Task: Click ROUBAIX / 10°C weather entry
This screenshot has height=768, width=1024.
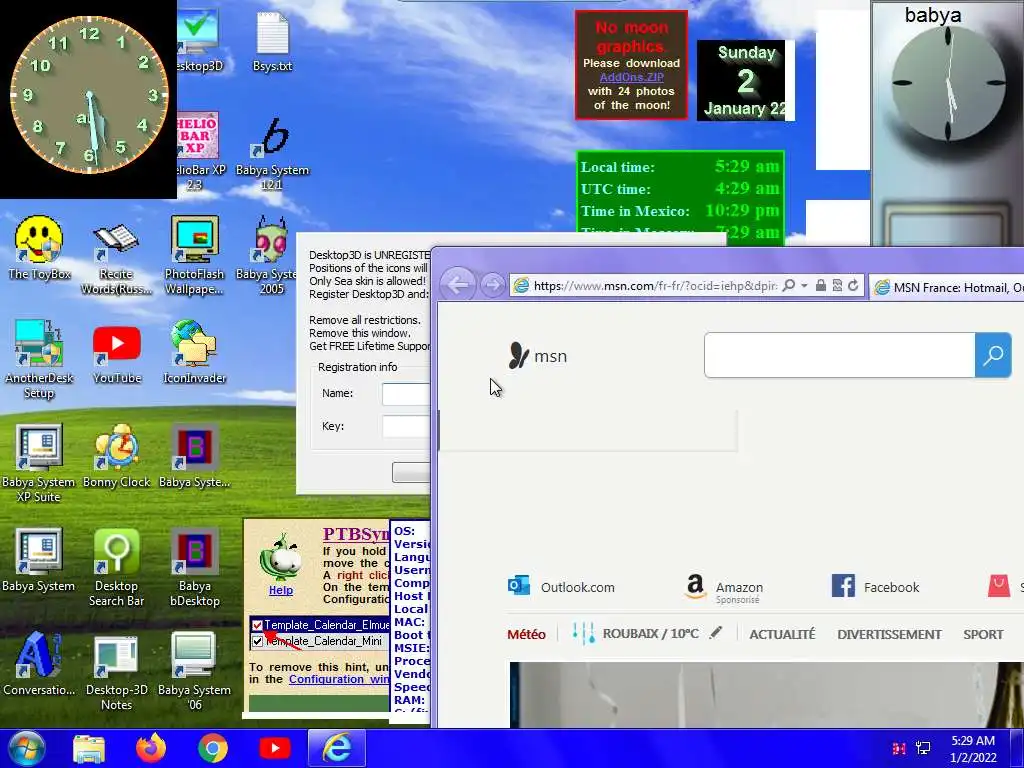Action: pyautogui.click(x=635, y=633)
